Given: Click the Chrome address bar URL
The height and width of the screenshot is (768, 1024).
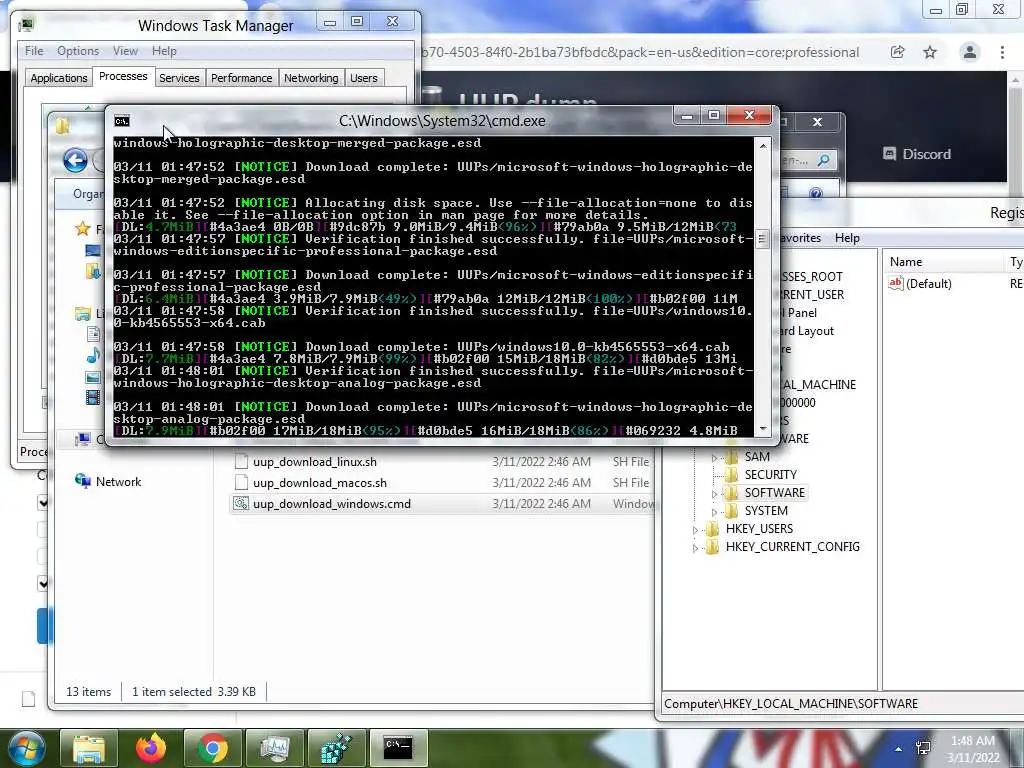Looking at the screenshot, I should tap(641, 52).
